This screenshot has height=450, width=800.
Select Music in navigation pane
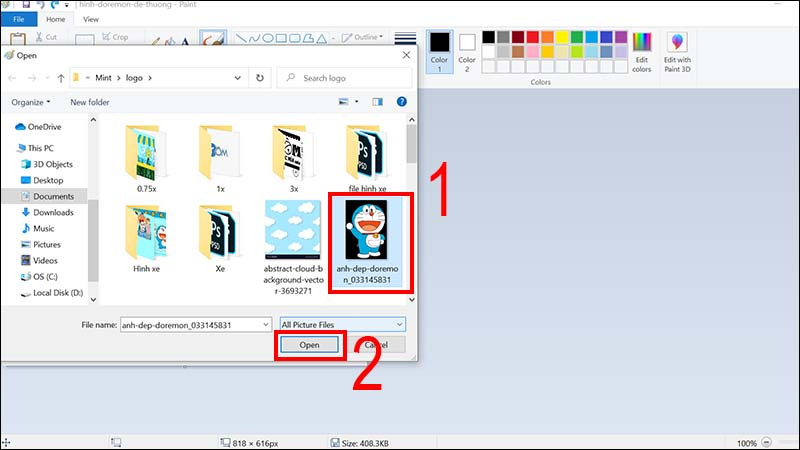(x=37, y=229)
